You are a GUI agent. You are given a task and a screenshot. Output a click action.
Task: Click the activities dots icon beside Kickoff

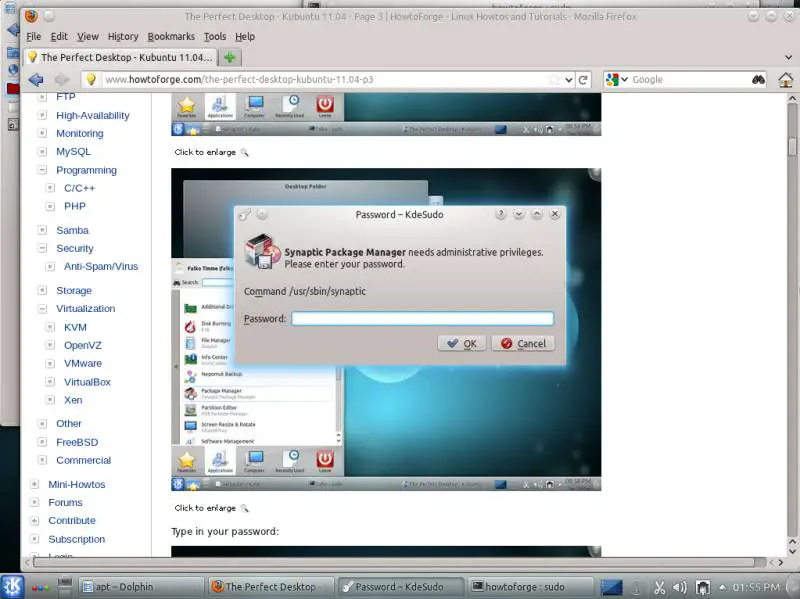40,588
